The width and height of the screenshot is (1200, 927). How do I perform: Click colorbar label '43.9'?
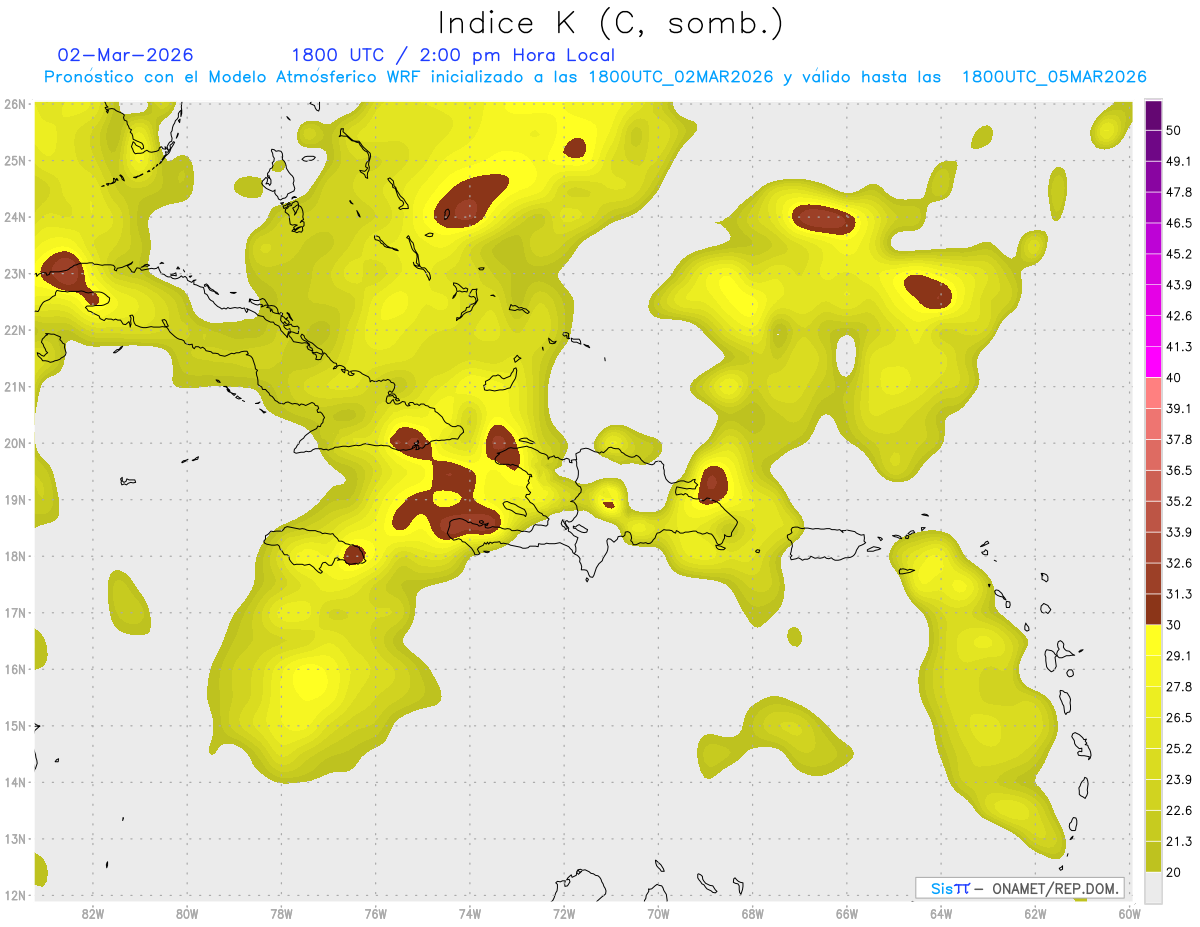coord(1179,285)
